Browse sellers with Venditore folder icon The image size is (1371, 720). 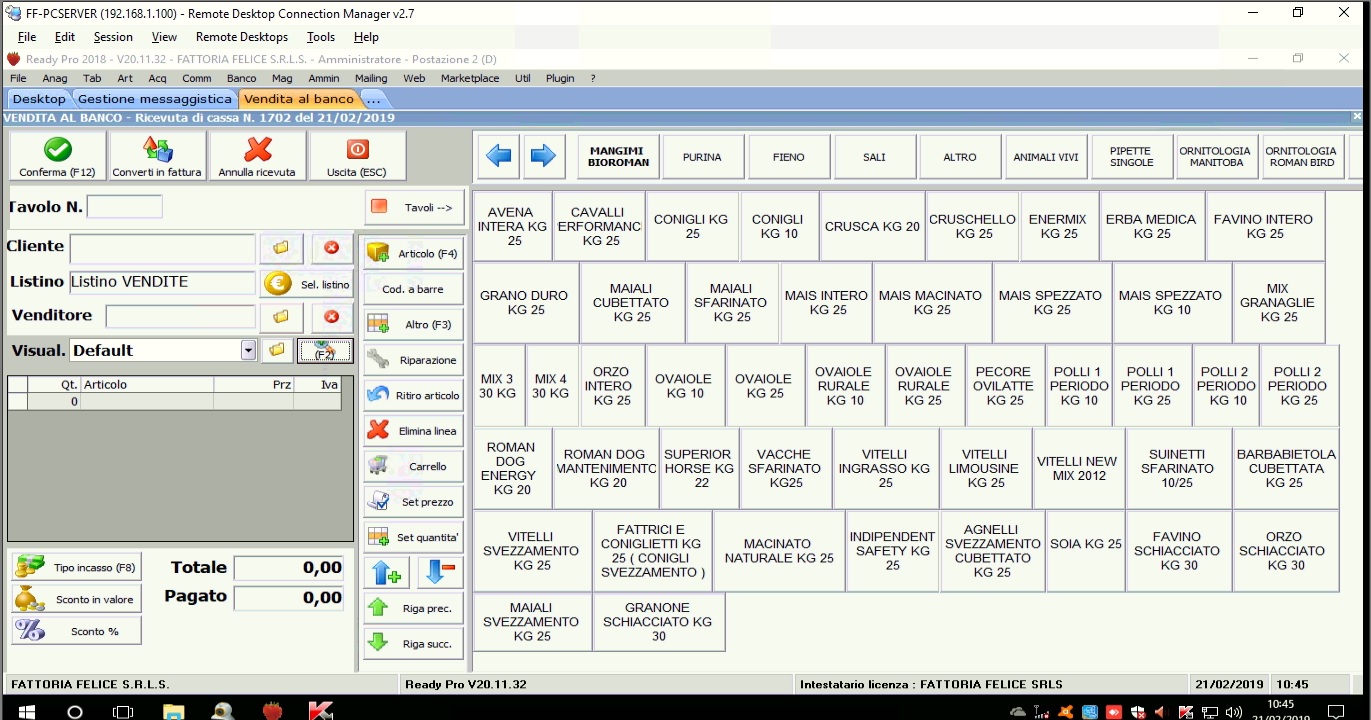(281, 317)
